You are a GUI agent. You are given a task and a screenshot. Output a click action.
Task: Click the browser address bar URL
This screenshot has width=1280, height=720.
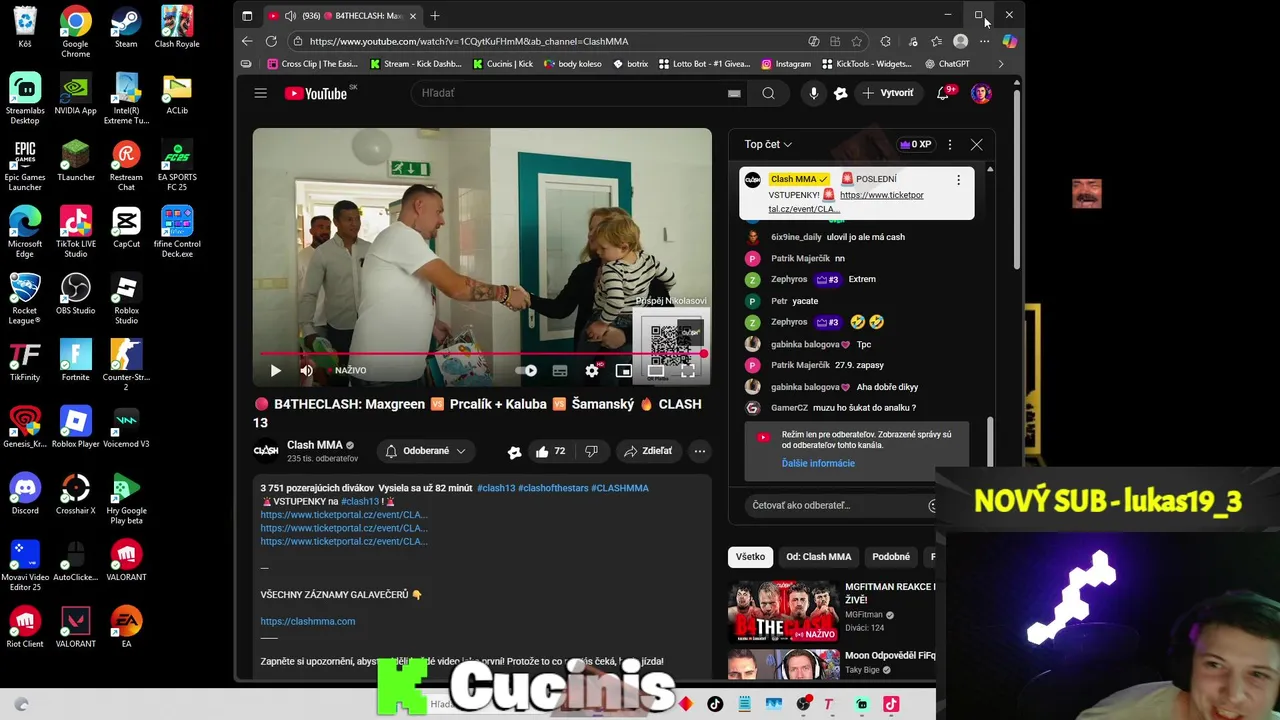pos(469,41)
